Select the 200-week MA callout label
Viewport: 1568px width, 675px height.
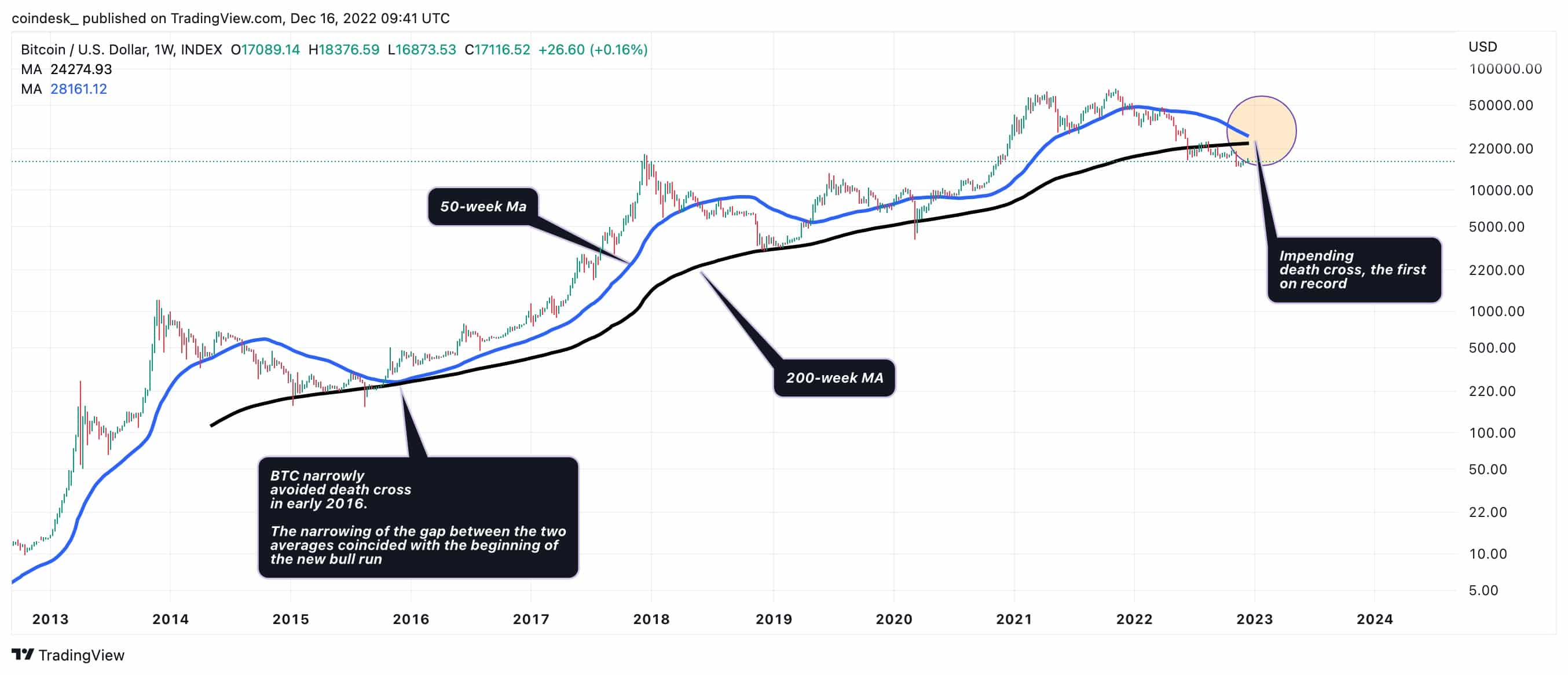834,378
